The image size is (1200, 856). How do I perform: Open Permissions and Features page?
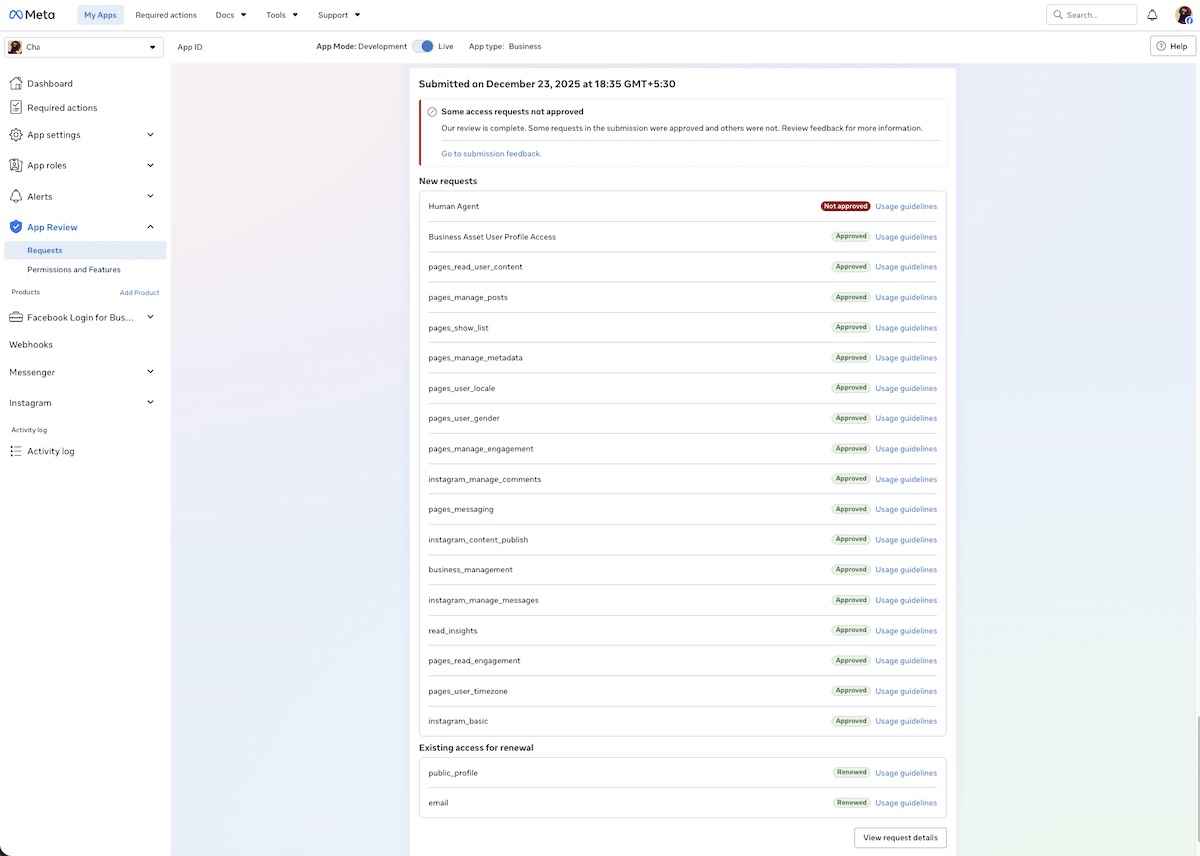point(74,269)
